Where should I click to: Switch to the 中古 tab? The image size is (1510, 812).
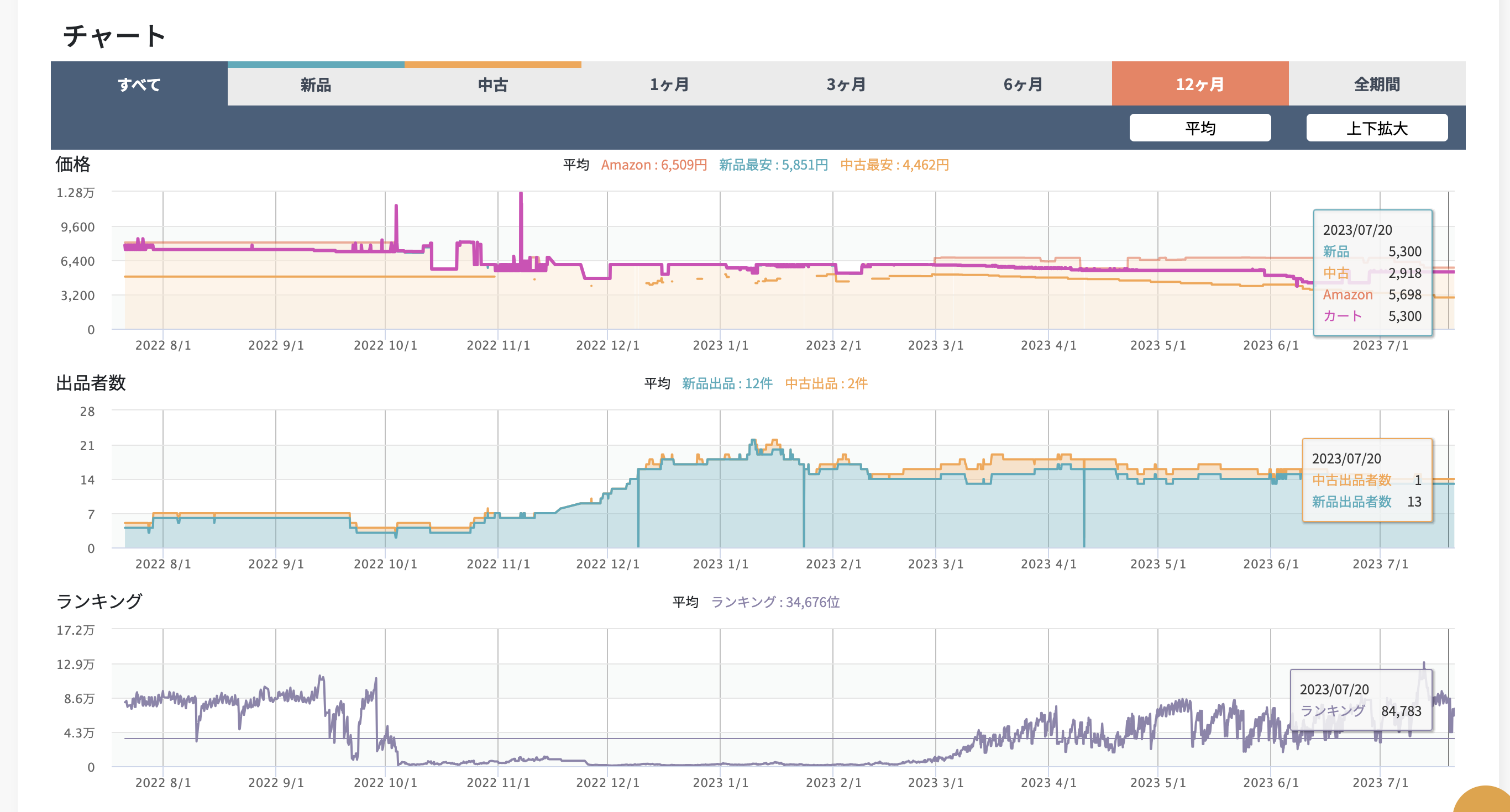492,86
